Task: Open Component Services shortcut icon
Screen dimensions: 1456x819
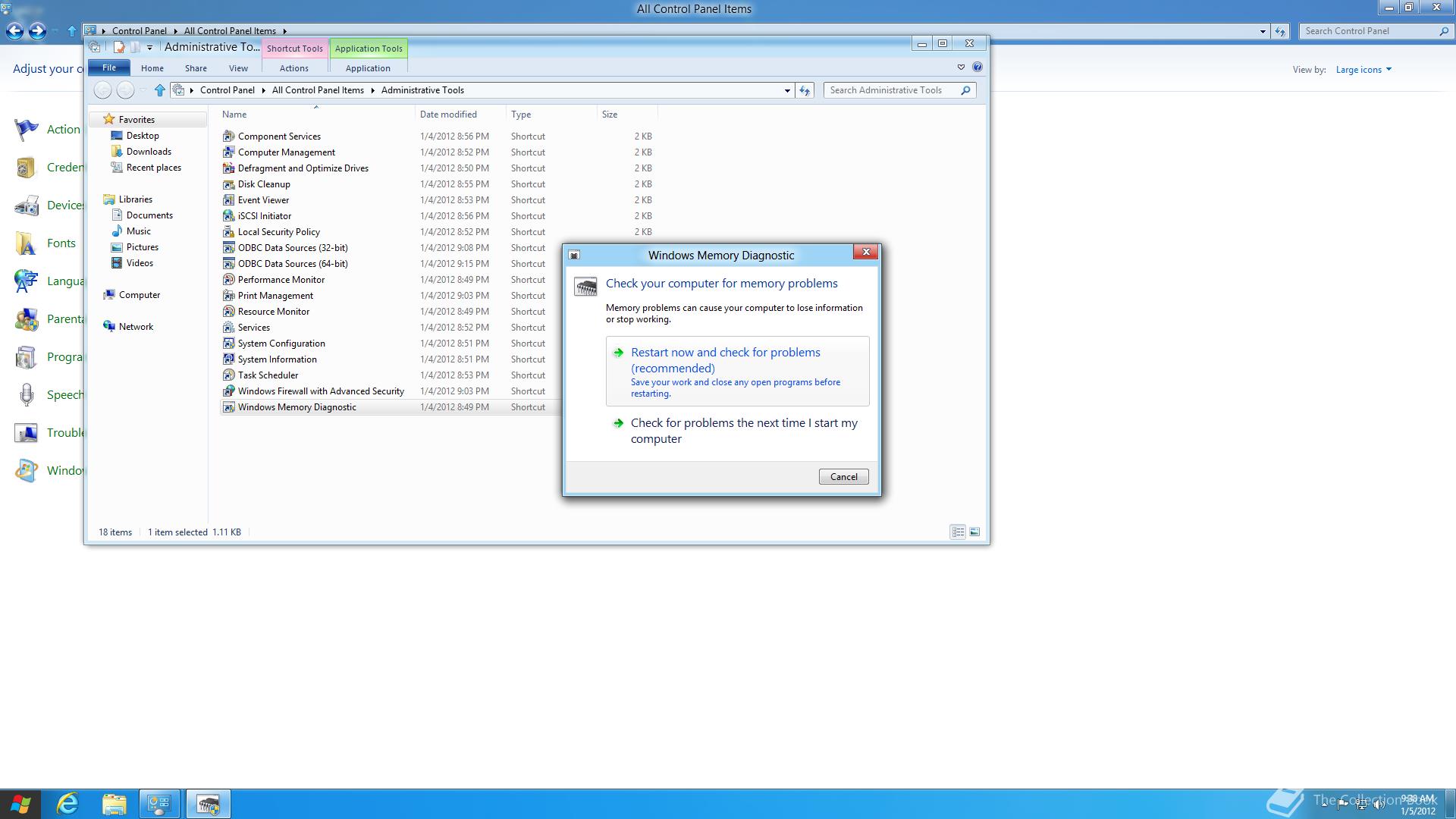Action: pos(228,136)
